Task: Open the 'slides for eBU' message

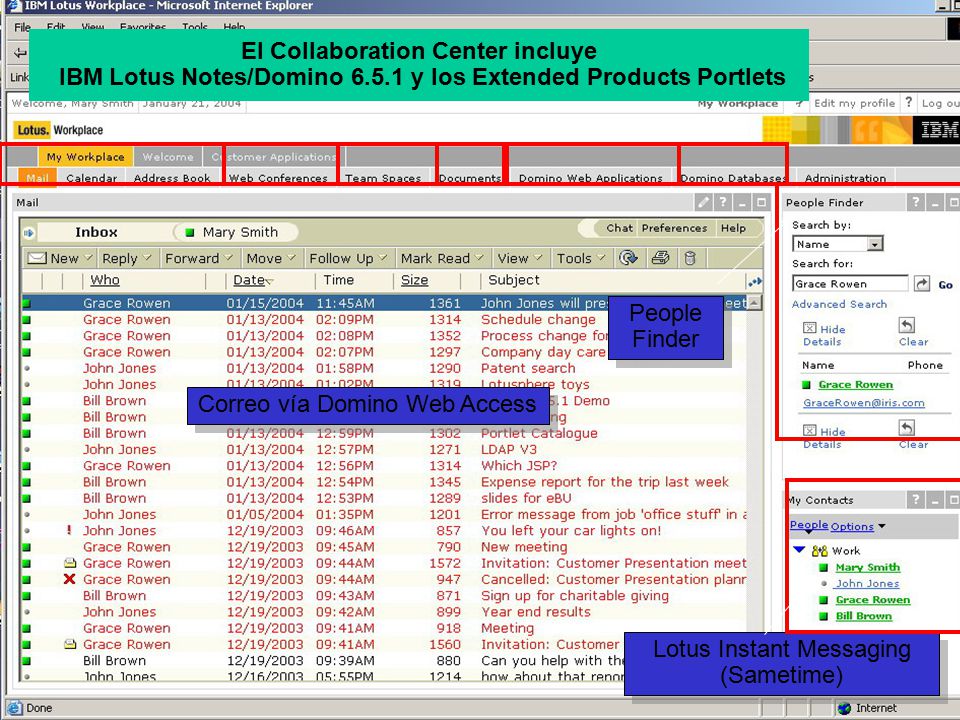Action: [x=384, y=498]
